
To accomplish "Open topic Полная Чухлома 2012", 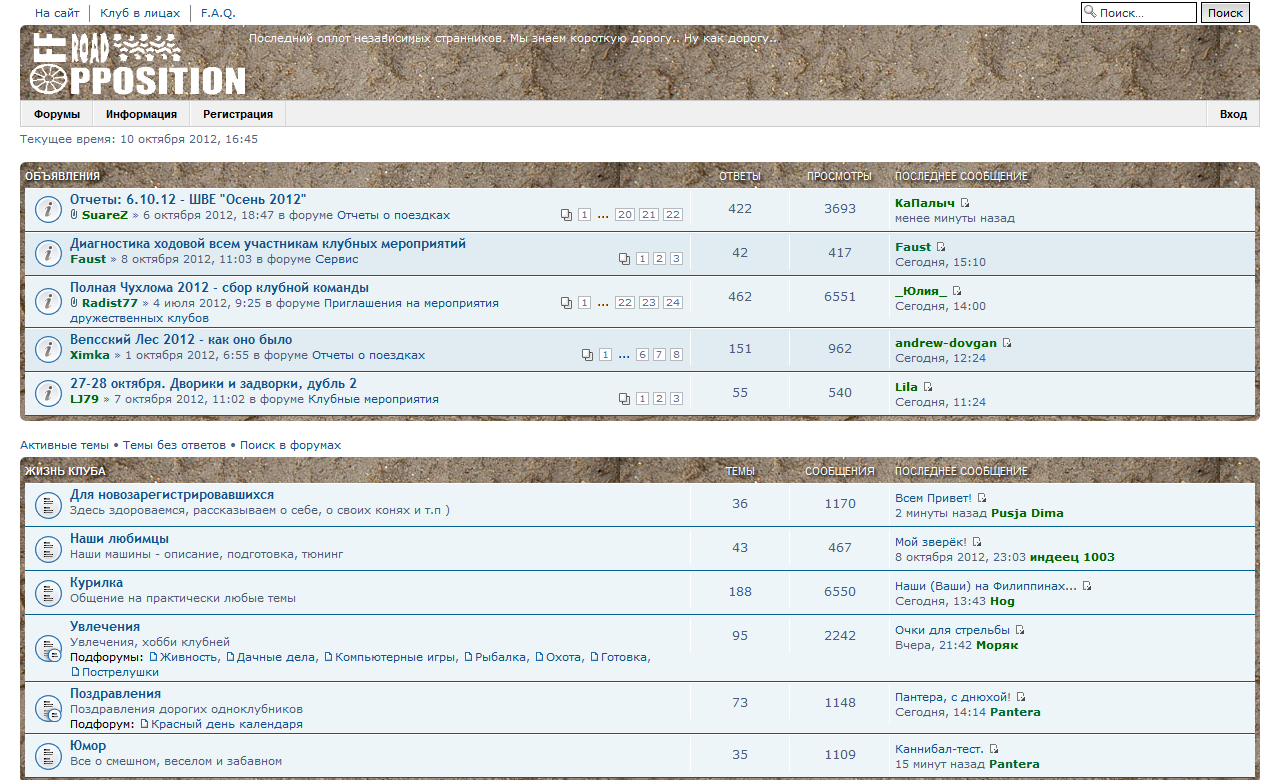I will coord(219,288).
